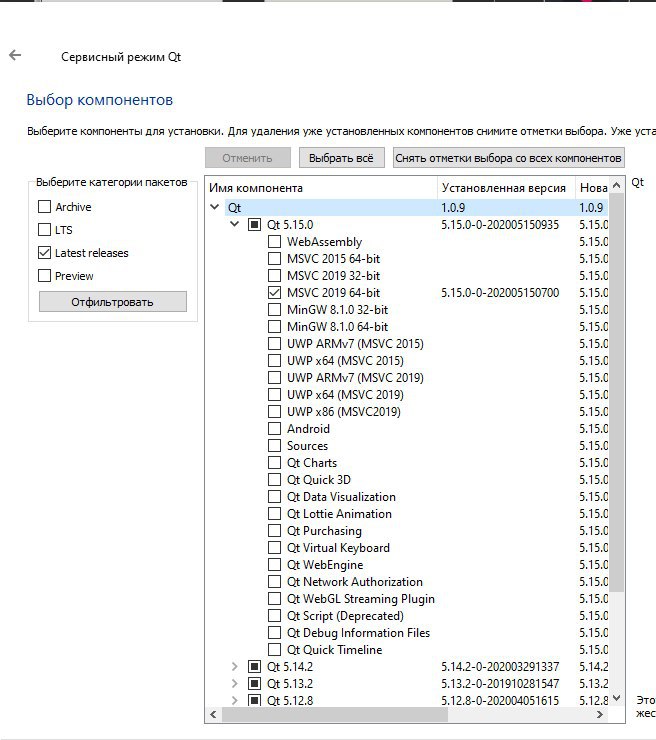Expand the Qt 5.14.2 node
The height and width of the screenshot is (740, 656).
235,666
